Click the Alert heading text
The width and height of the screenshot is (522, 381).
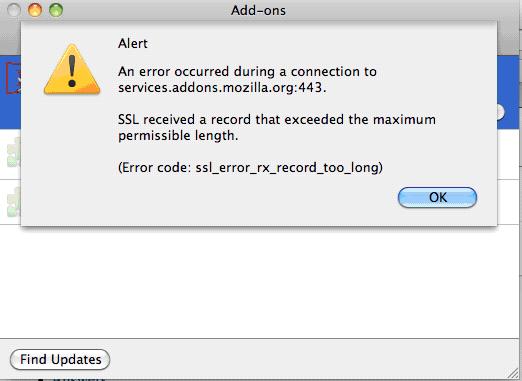pos(133,43)
